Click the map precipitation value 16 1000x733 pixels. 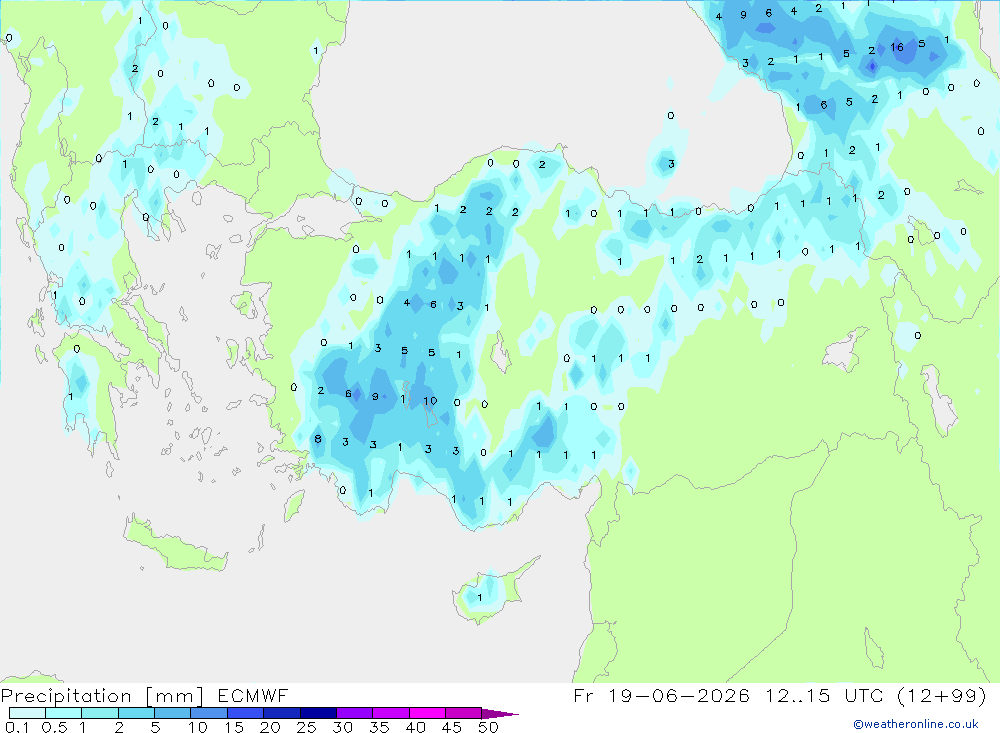click(897, 47)
